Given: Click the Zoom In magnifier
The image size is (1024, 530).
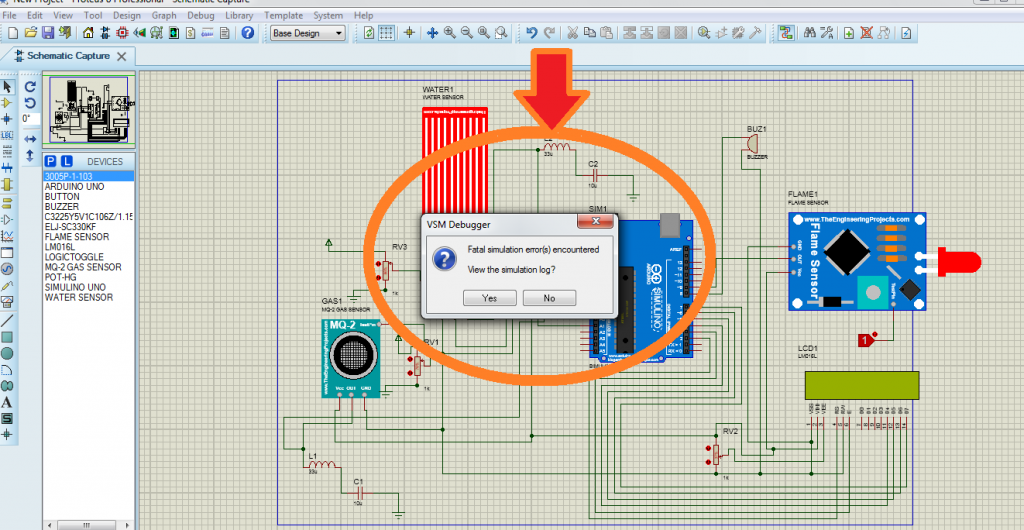Looking at the screenshot, I should pyautogui.click(x=449, y=33).
